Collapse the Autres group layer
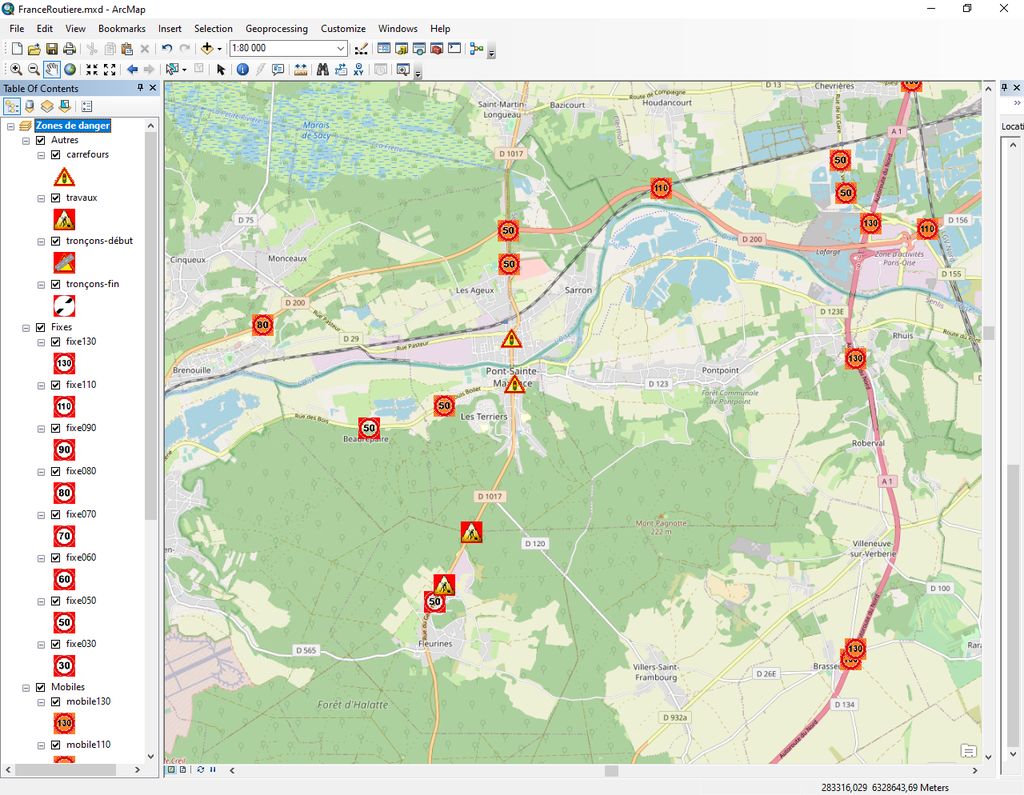Viewport: 1024px width, 795px height. [26, 140]
